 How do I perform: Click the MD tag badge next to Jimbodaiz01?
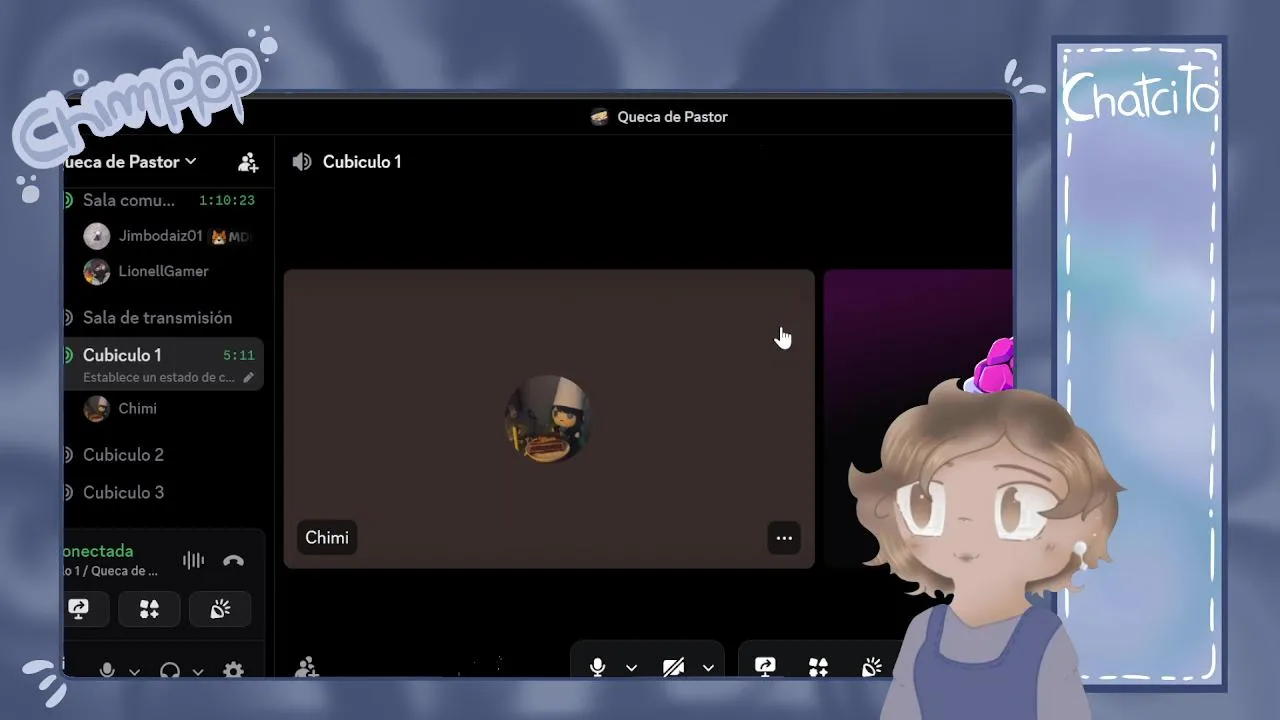point(230,237)
